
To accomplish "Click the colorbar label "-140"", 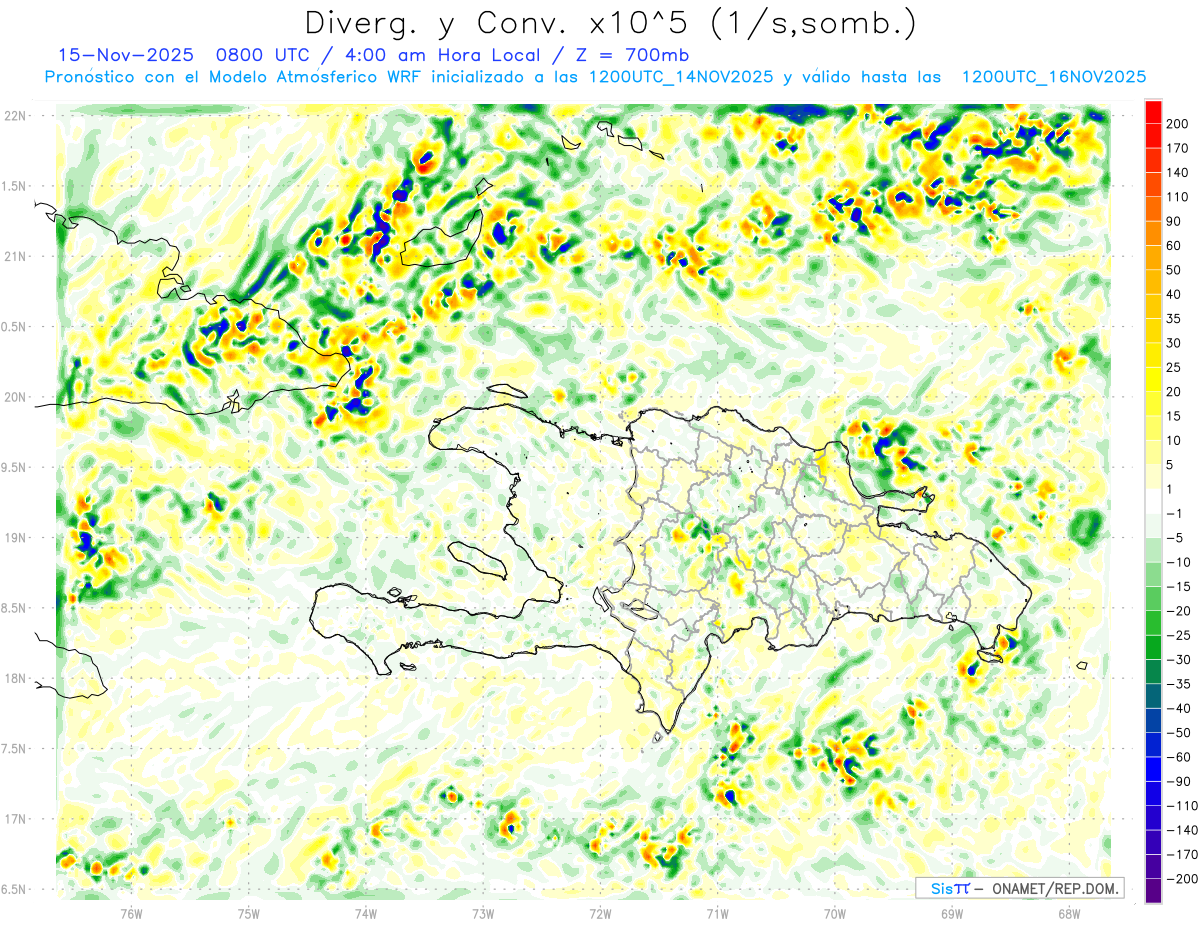I will pyautogui.click(x=1184, y=831).
